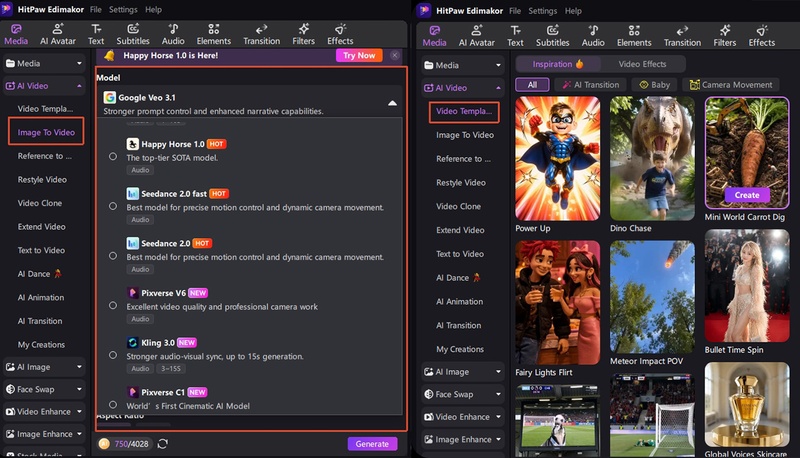This screenshot has width=800, height=458.
Task: Expand Image Enhance section in left window
Action: [79, 434]
